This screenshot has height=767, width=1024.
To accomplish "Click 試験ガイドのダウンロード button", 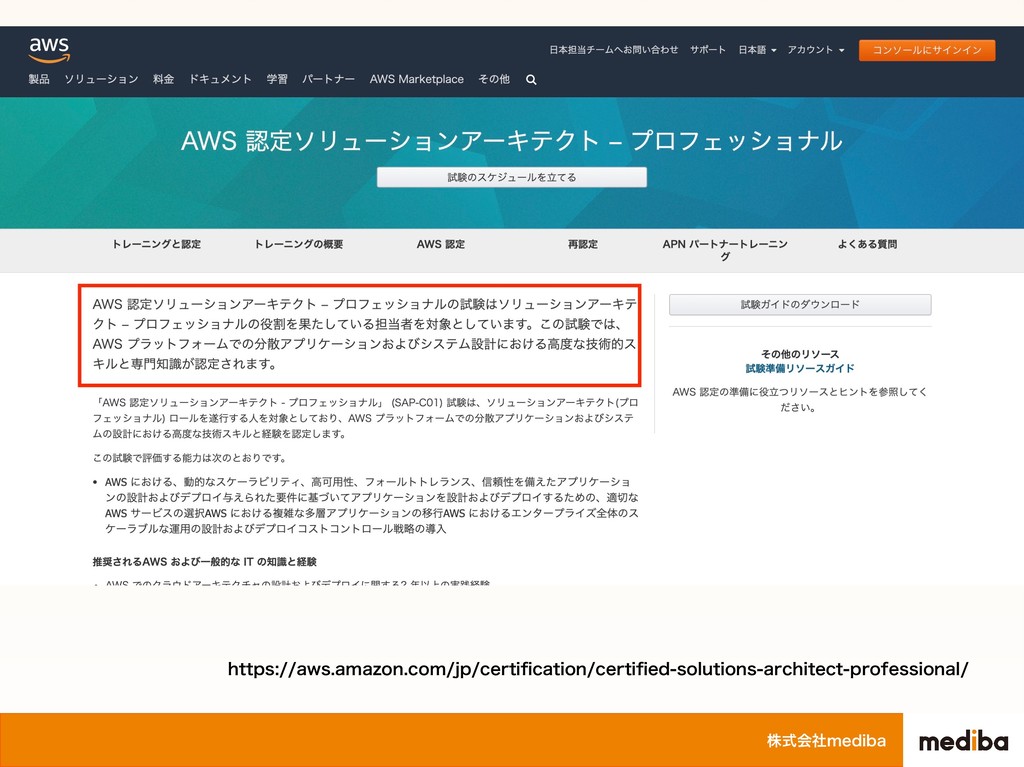I will coord(800,304).
